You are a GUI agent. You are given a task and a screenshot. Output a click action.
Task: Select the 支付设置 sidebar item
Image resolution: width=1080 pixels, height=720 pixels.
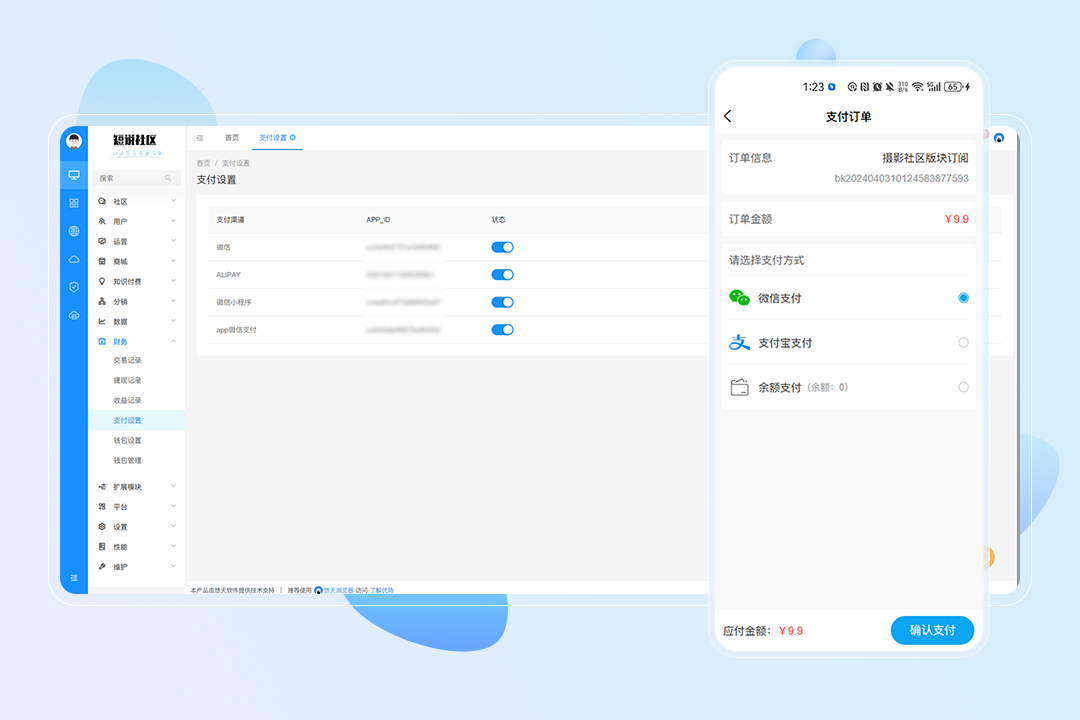(136, 420)
